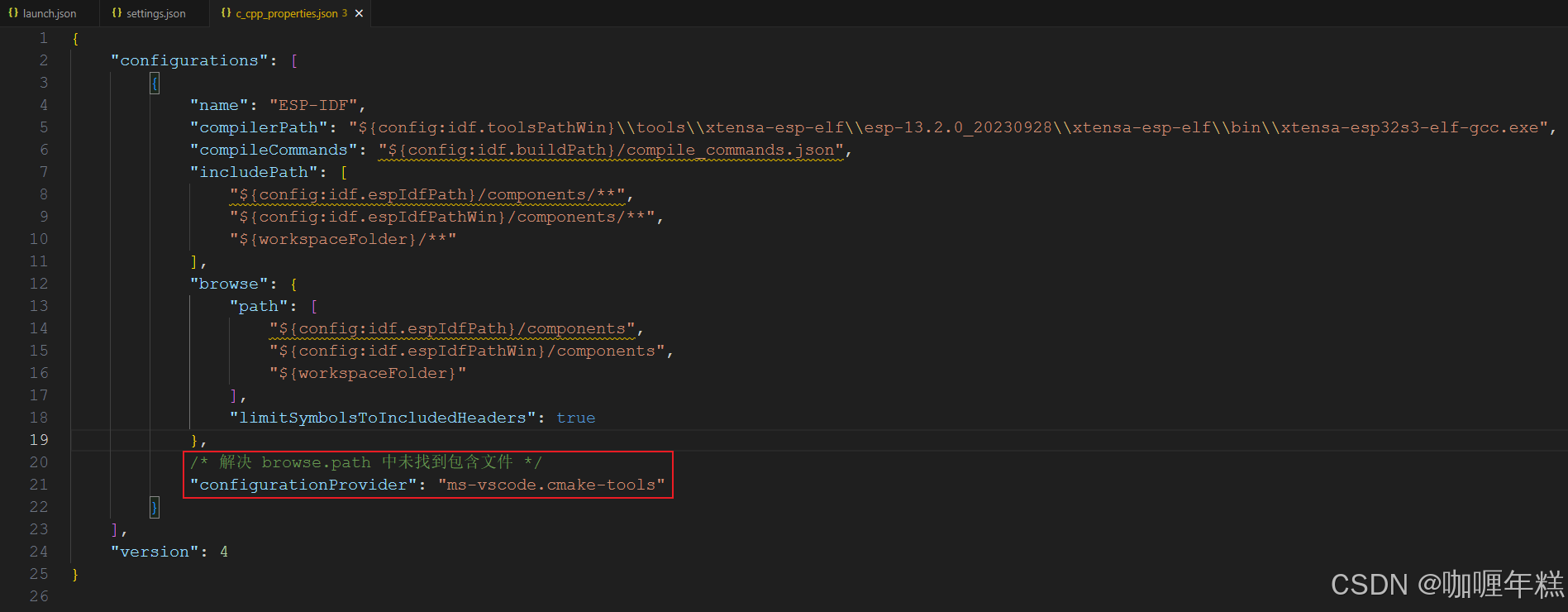Click the espIdfPathWin/components string on line 15
Screen dimensions: 1568x612
click(x=467, y=351)
